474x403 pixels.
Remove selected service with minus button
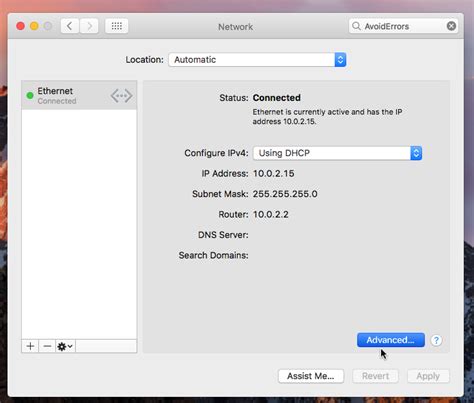[x=47, y=346]
